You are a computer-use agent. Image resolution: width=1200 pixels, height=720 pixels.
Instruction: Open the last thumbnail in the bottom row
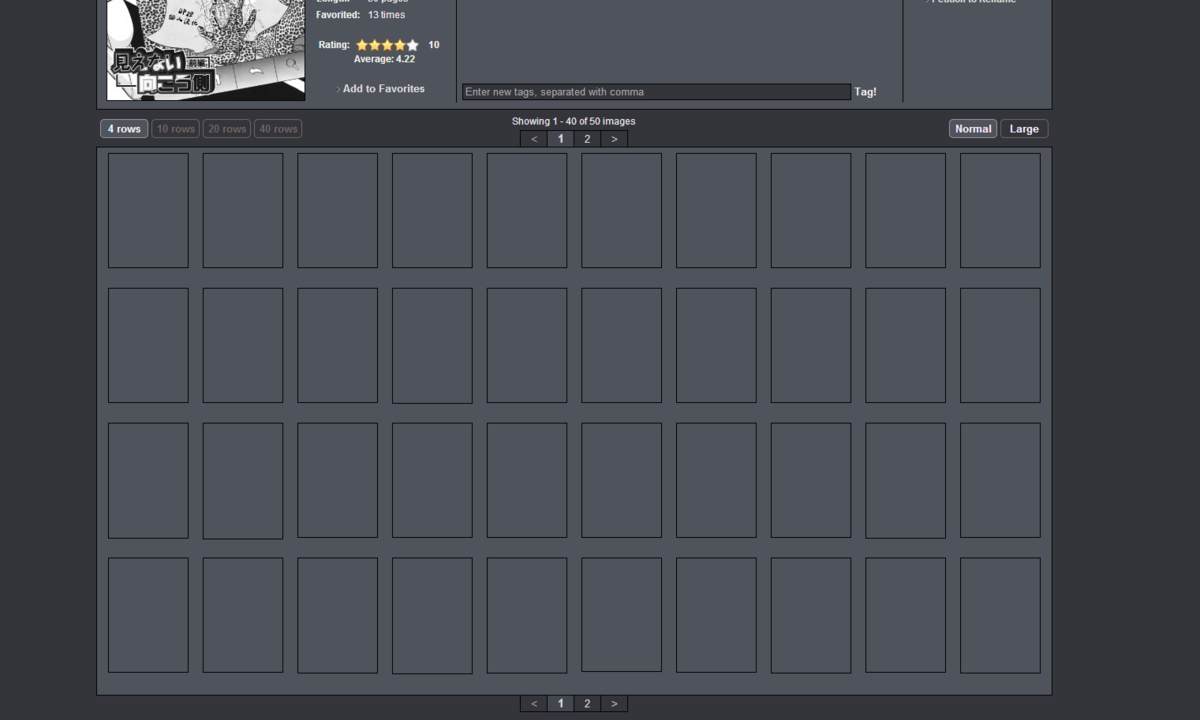[x=1000, y=615]
